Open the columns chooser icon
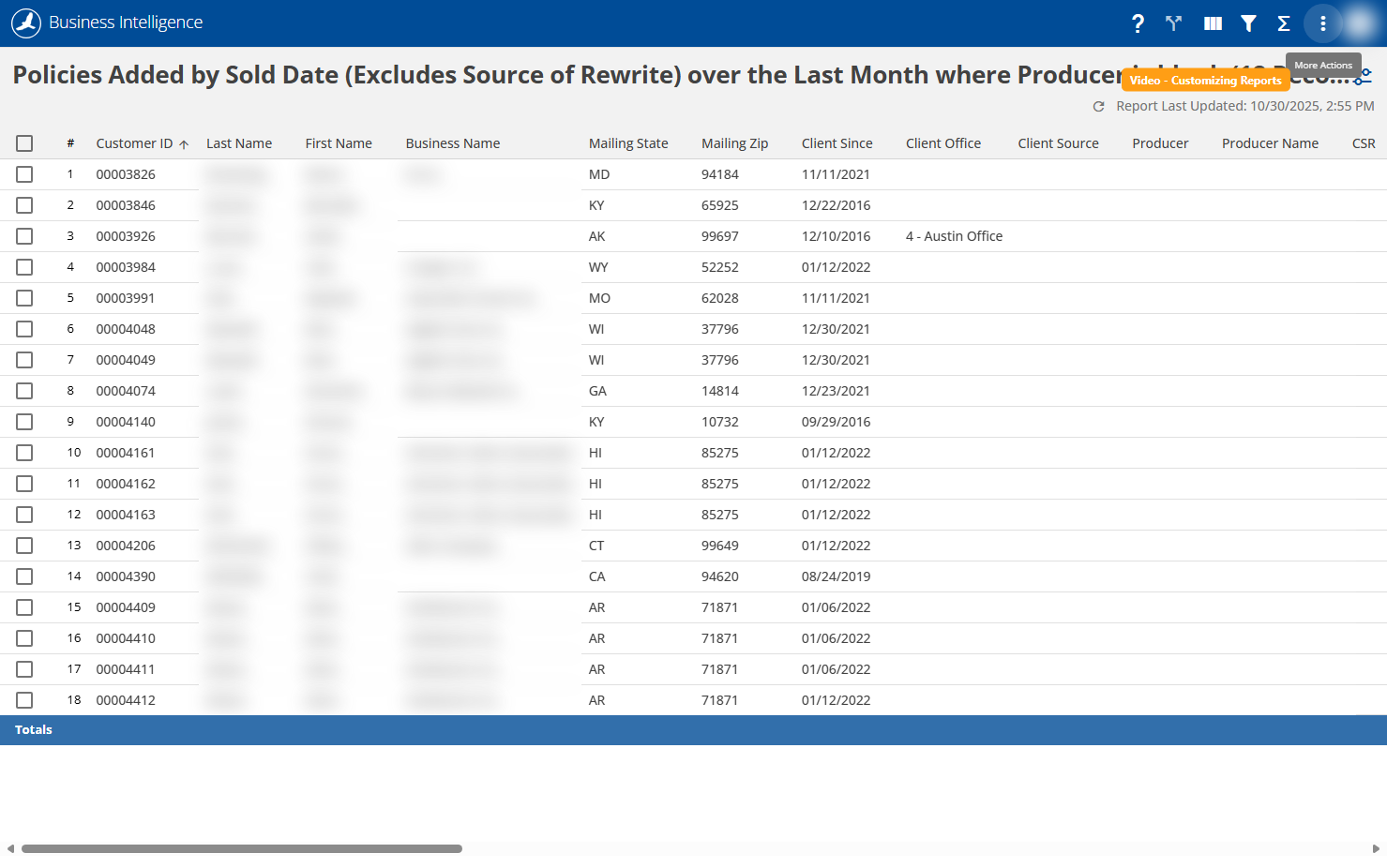The height and width of the screenshot is (868, 1387). (1213, 23)
